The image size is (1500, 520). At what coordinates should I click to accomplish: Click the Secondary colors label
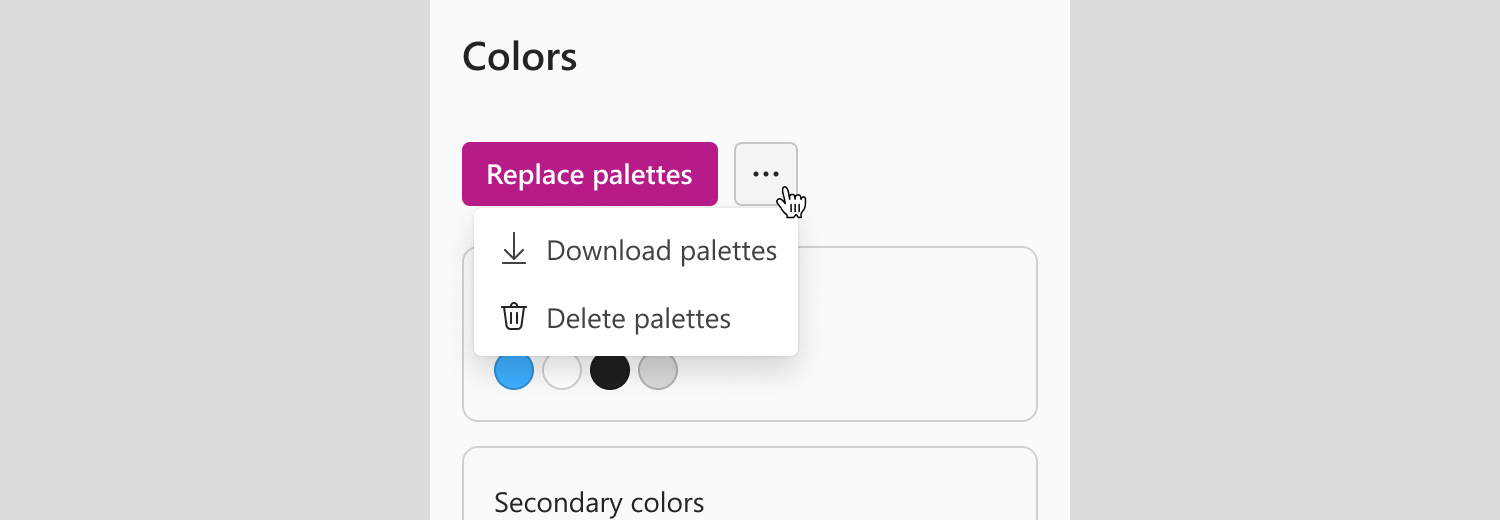click(599, 502)
